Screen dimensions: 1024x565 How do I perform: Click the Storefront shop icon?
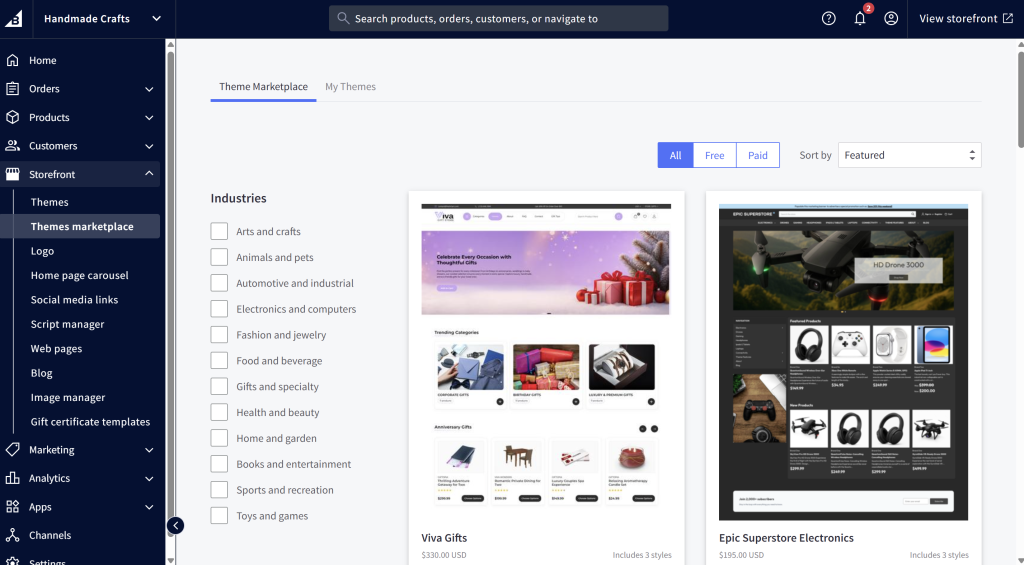[x=12, y=174]
